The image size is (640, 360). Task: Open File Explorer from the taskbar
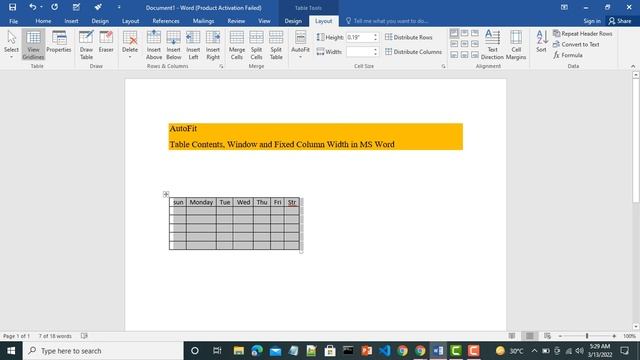pos(239,351)
